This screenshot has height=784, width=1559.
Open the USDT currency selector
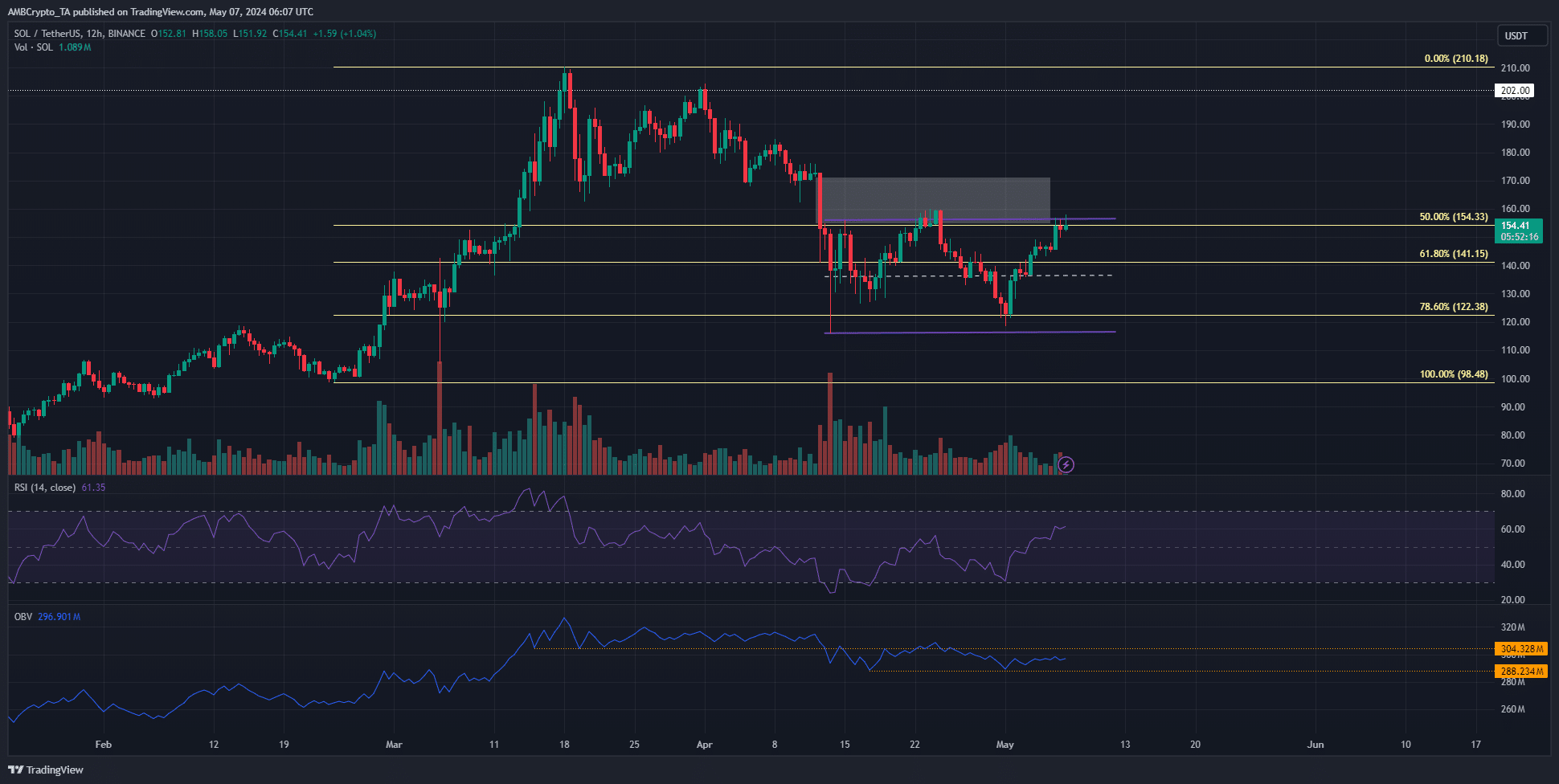(x=1523, y=35)
